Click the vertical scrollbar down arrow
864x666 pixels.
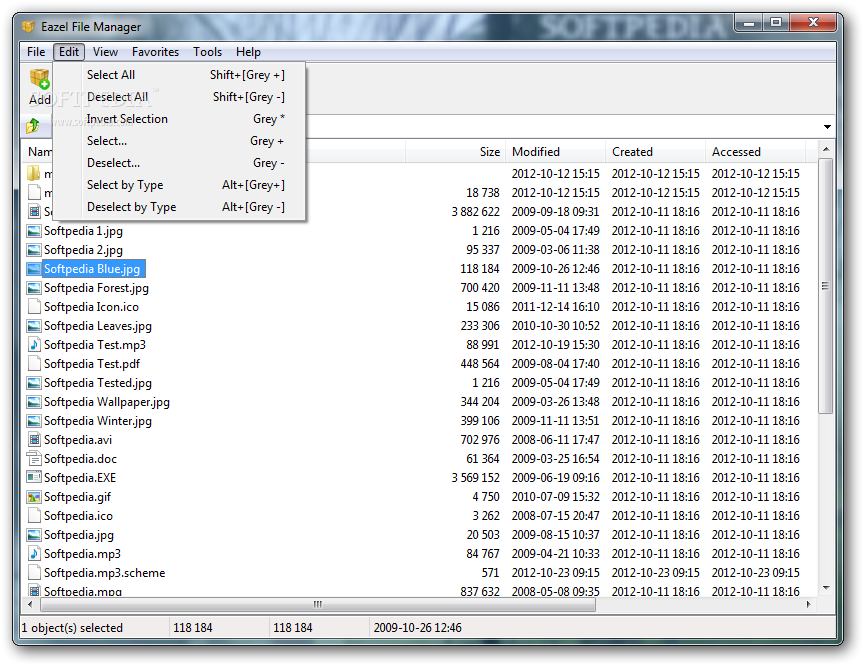pyautogui.click(x=825, y=588)
